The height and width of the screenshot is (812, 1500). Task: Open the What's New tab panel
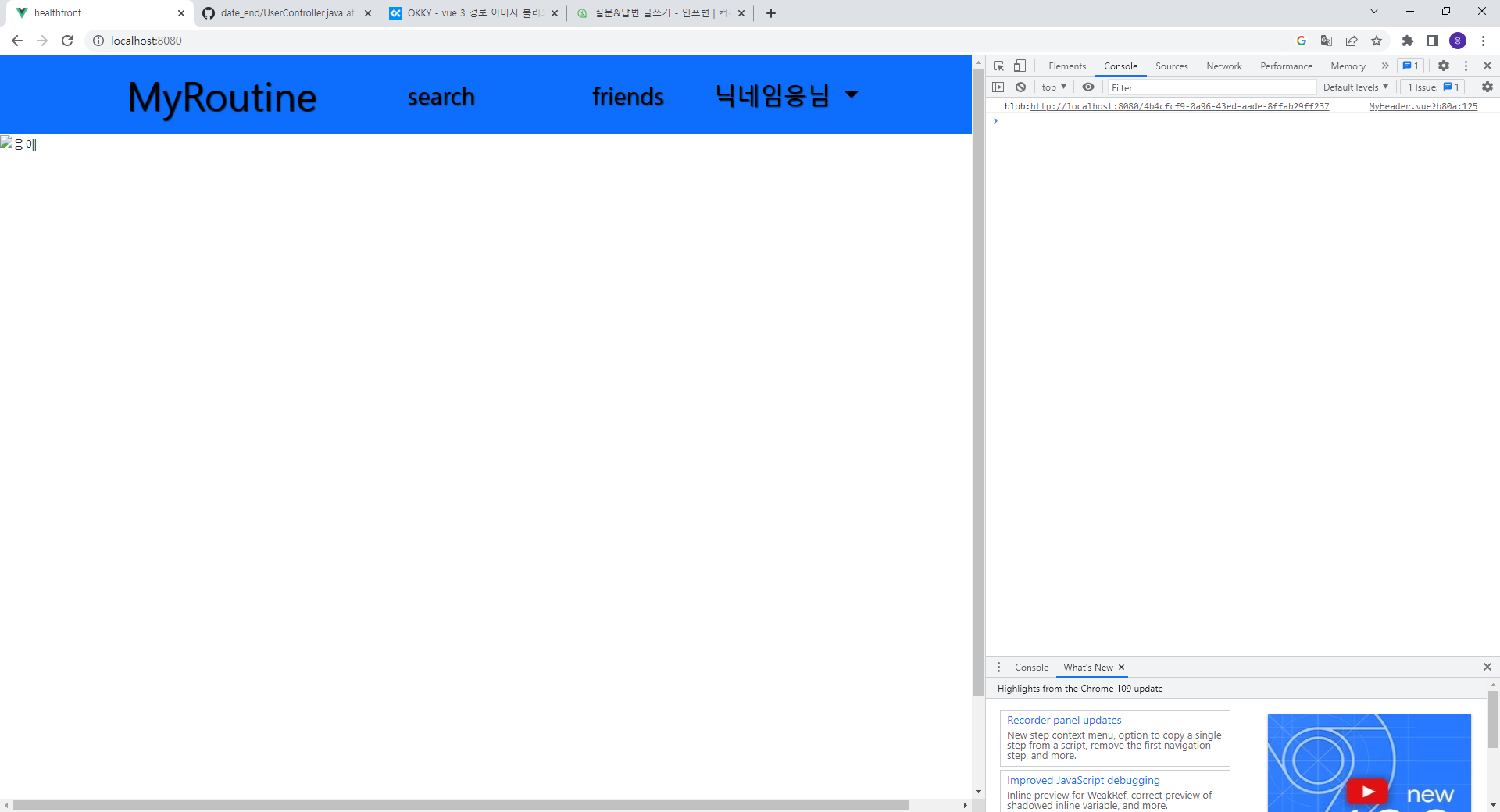(1087, 667)
